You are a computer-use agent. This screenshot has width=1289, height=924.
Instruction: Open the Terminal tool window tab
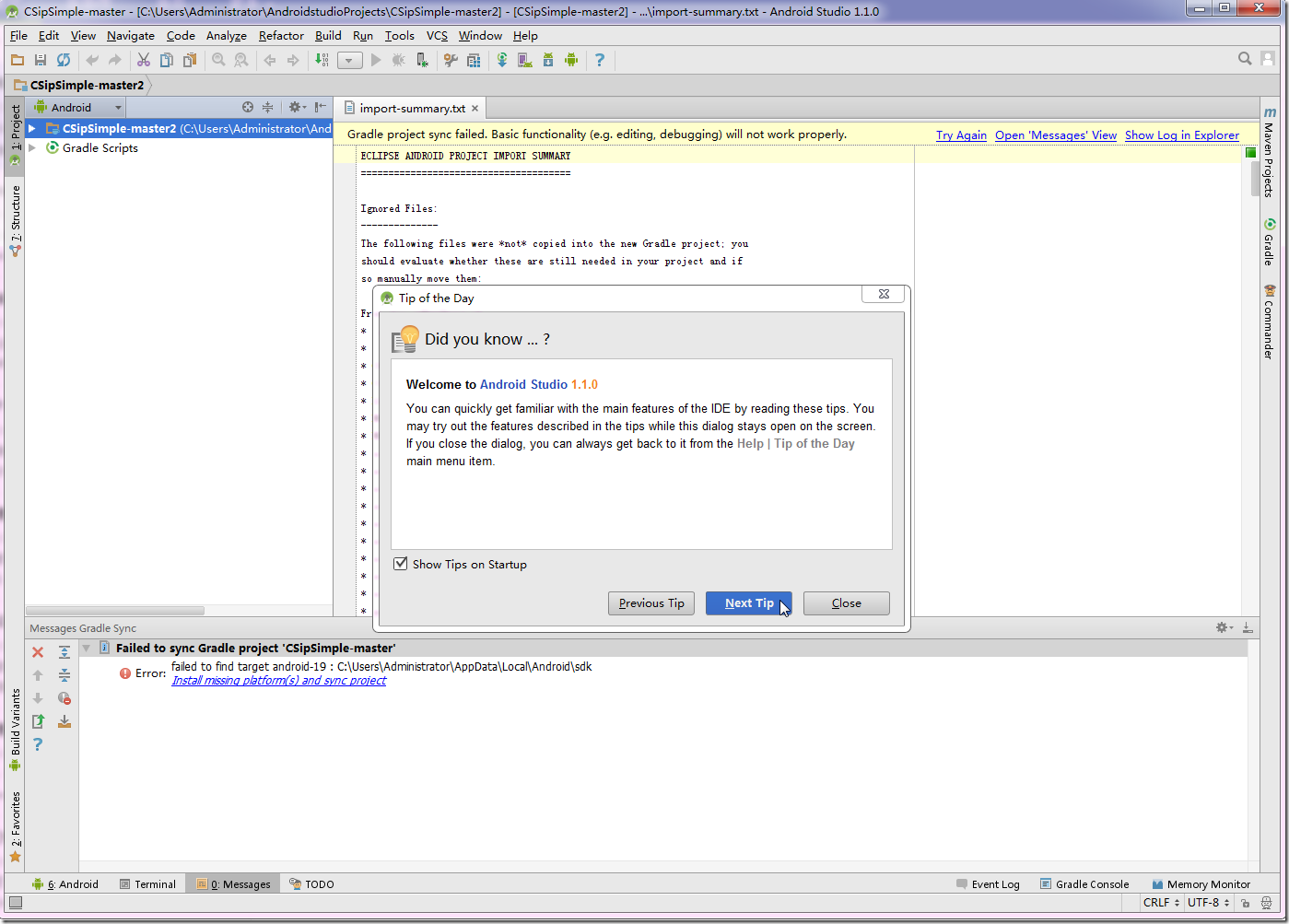click(x=147, y=884)
